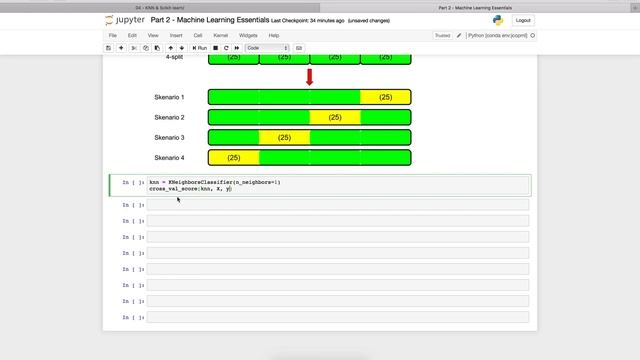Click the Skenario 4 label
Viewport: 640px width, 360px height.
pyautogui.click(x=169, y=158)
